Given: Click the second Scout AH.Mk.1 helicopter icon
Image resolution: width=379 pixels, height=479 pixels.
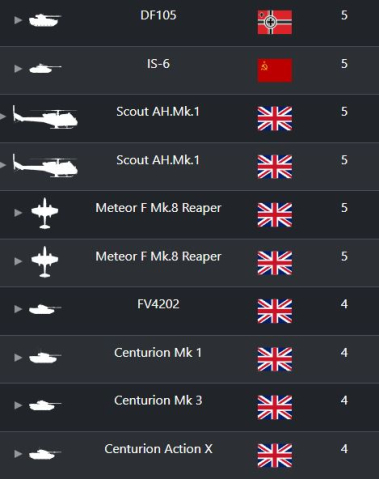Looking at the screenshot, I should pyautogui.click(x=45, y=166).
